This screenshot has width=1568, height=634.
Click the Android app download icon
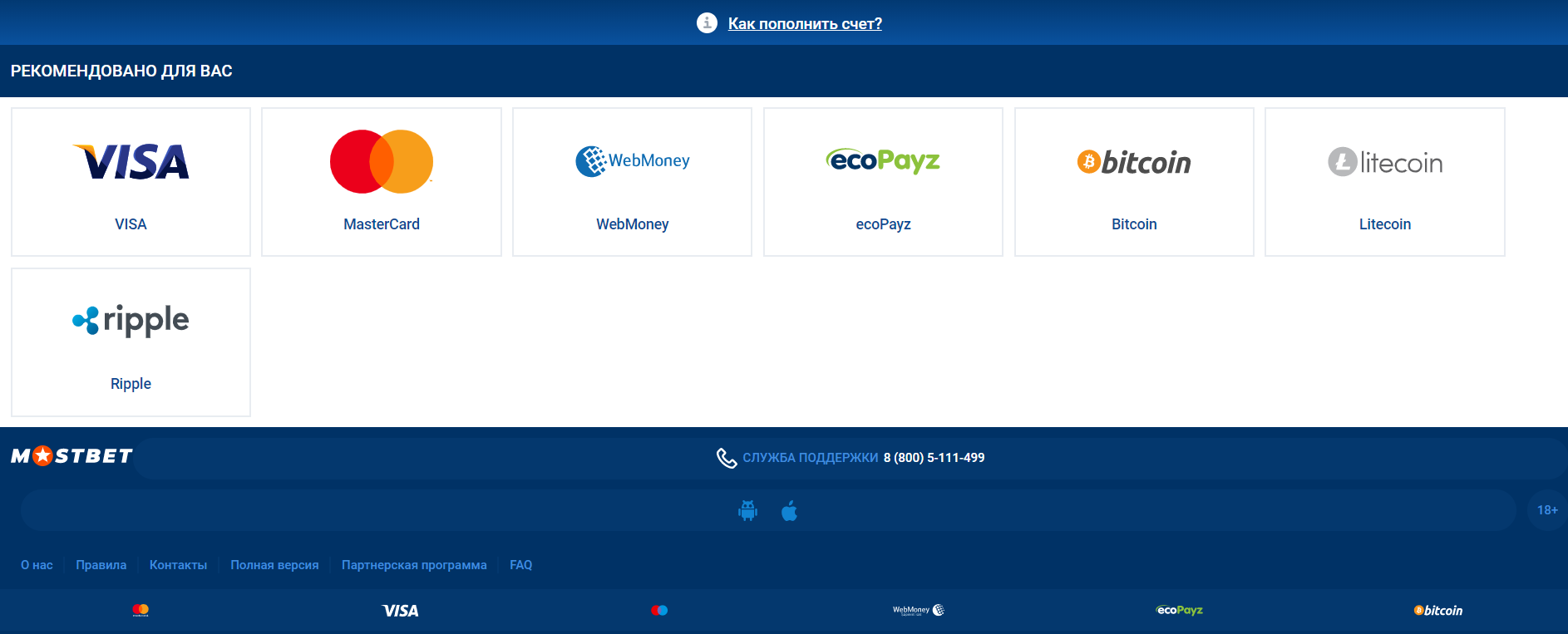pyautogui.click(x=747, y=511)
